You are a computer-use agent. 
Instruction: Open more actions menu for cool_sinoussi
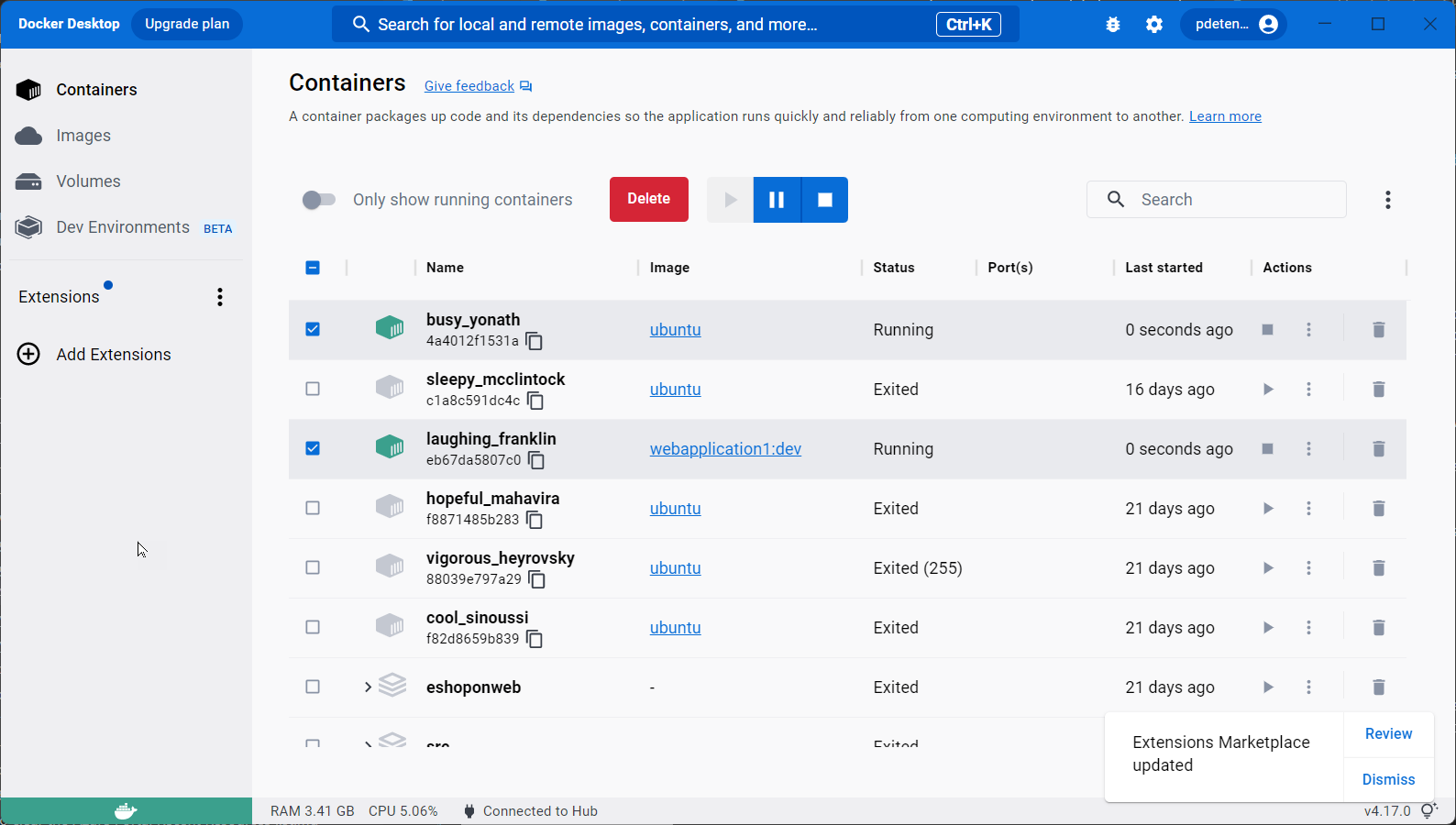[x=1308, y=628]
